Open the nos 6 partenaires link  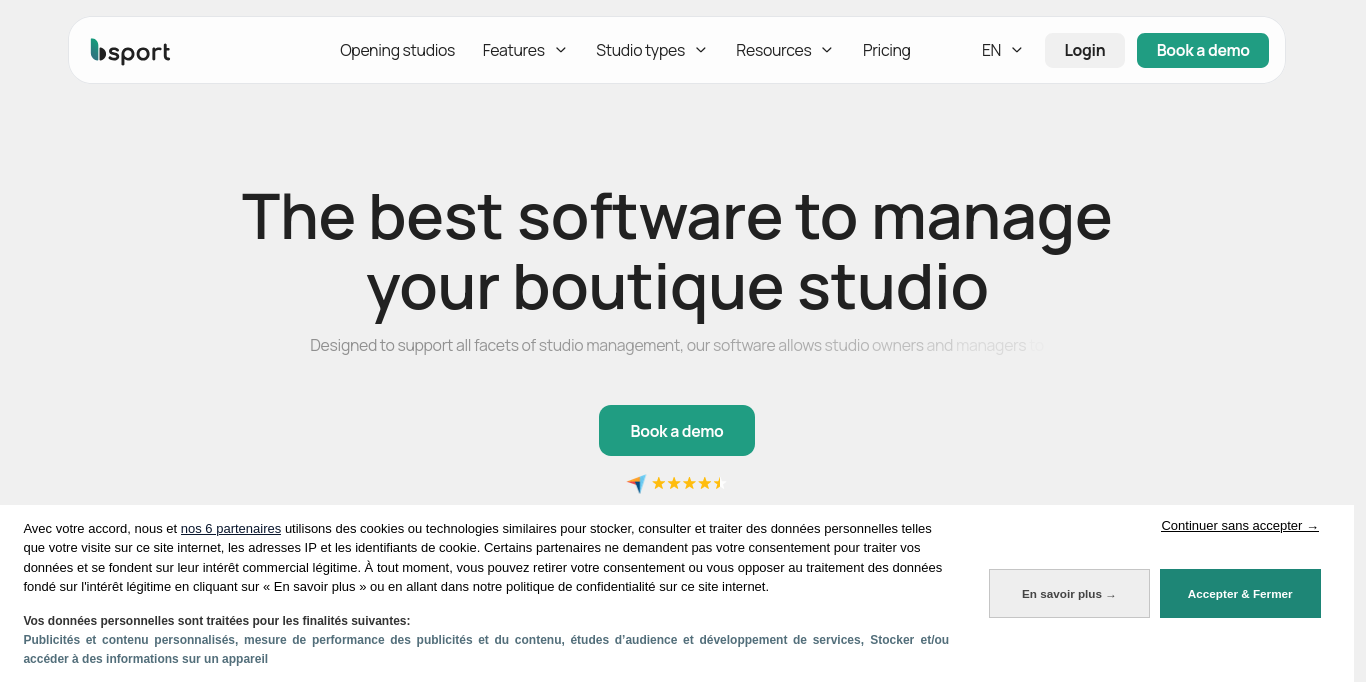[x=231, y=529]
